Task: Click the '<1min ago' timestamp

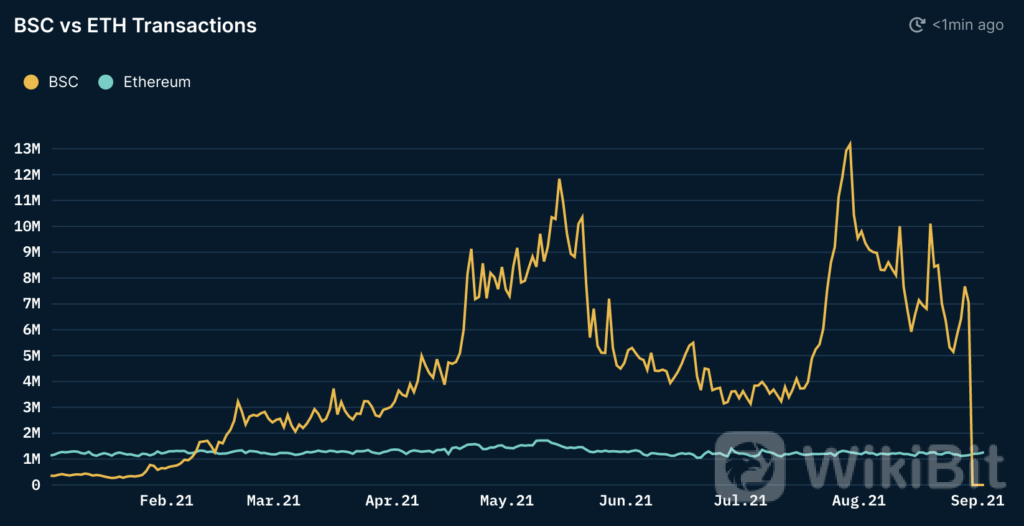Action: coord(968,25)
